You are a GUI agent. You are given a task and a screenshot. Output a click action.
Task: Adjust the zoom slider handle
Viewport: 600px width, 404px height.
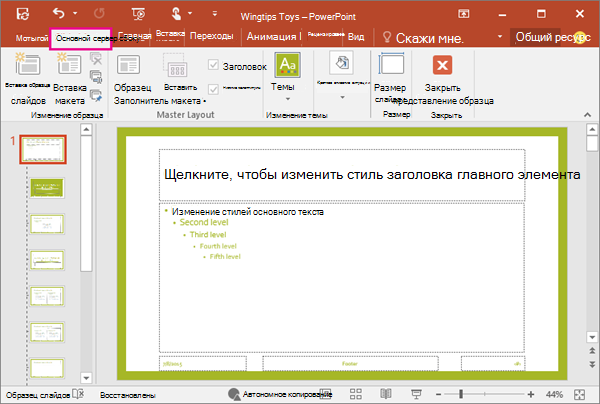click(461, 394)
